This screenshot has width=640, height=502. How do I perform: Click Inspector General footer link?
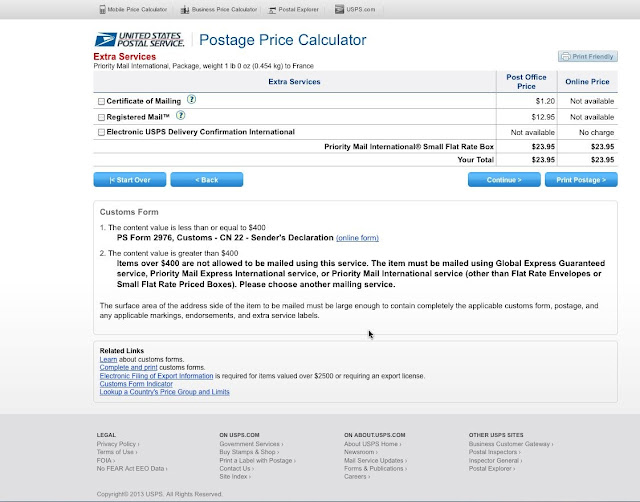(x=495, y=460)
